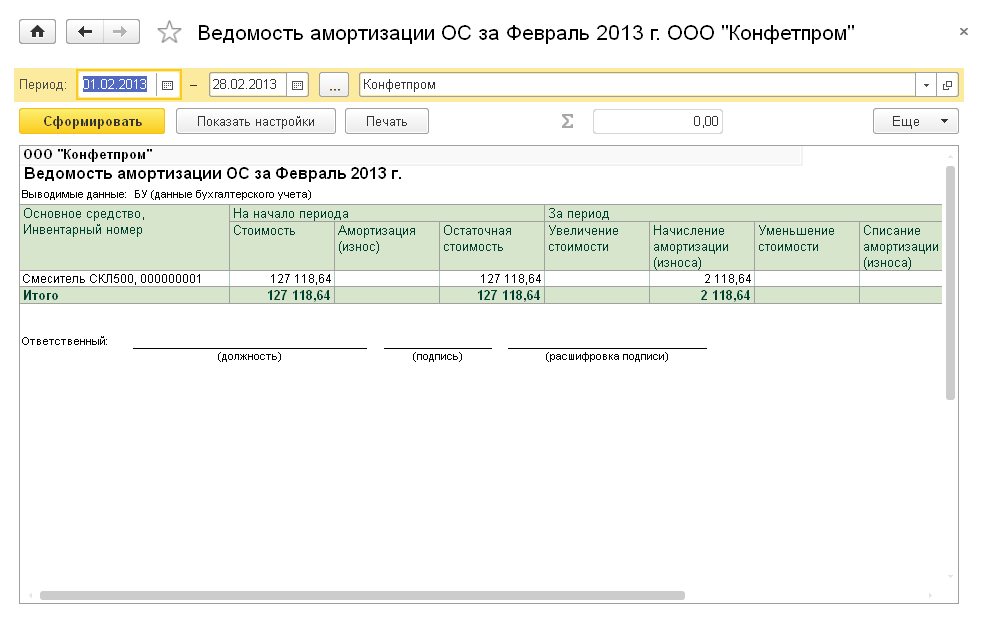Open the Еще menu
986x618 pixels.
(916, 121)
